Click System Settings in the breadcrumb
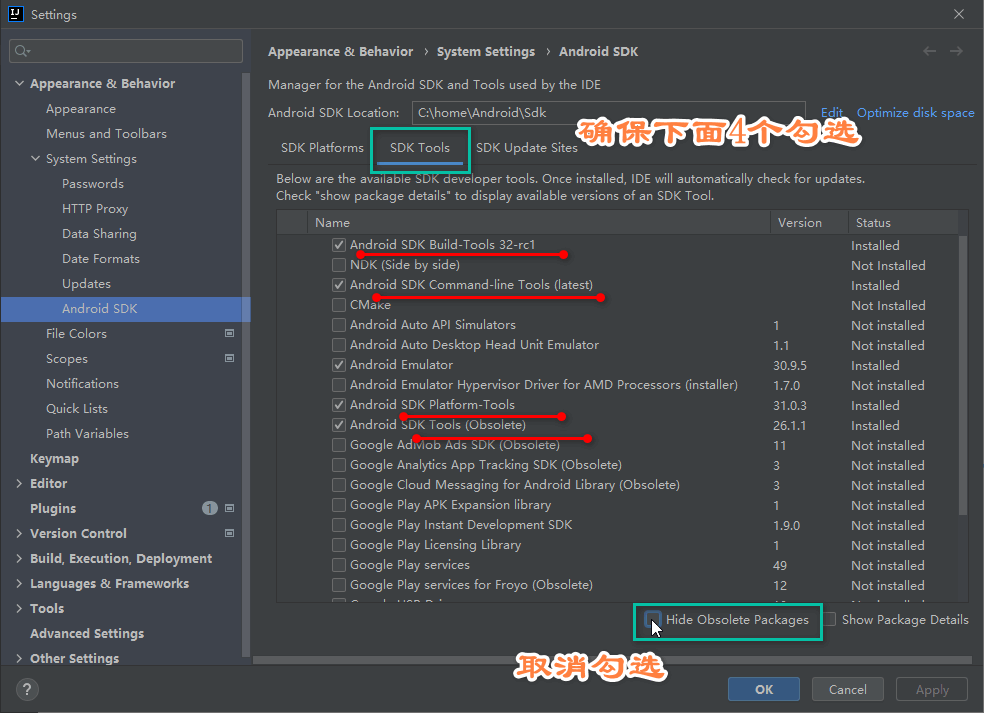This screenshot has height=713, width=984. tap(486, 51)
